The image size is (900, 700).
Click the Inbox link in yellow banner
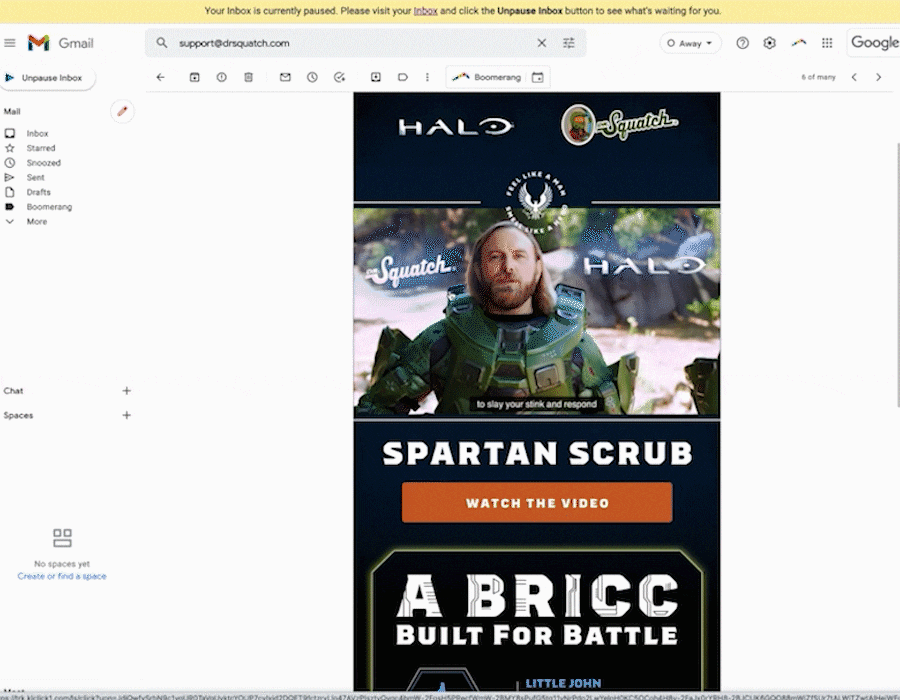[425, 11]
